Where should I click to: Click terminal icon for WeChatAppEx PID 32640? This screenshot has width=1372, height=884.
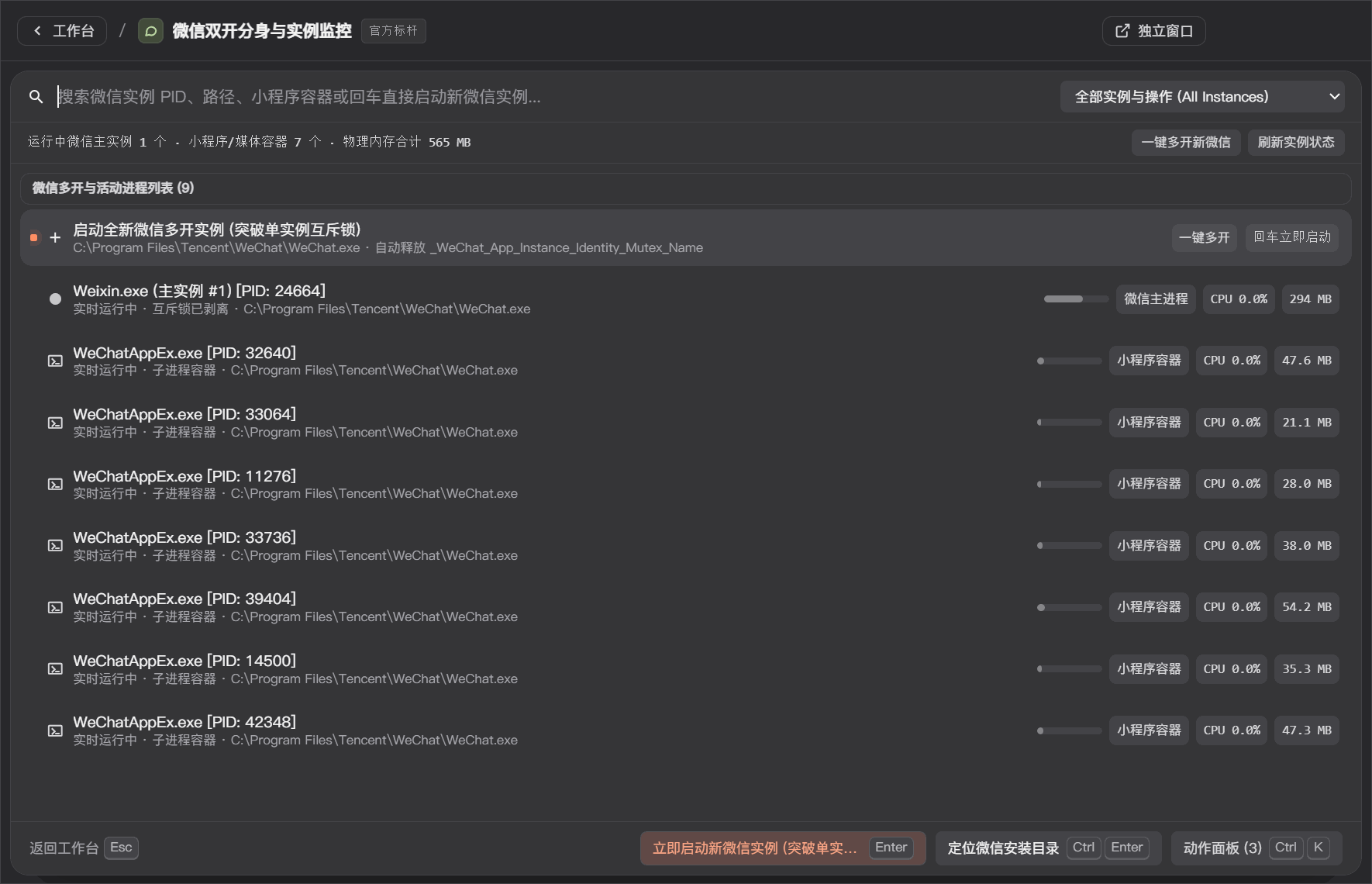coord(55,361)
